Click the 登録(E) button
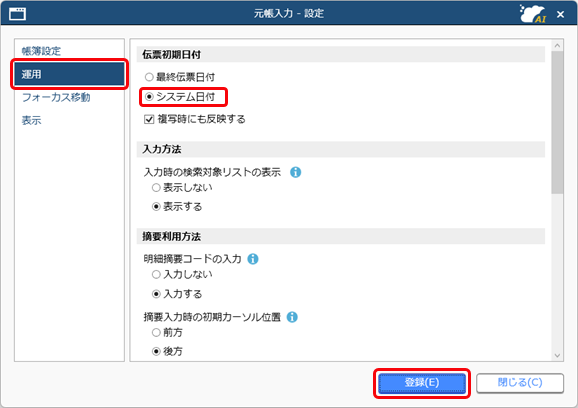 tap(422, 383)
